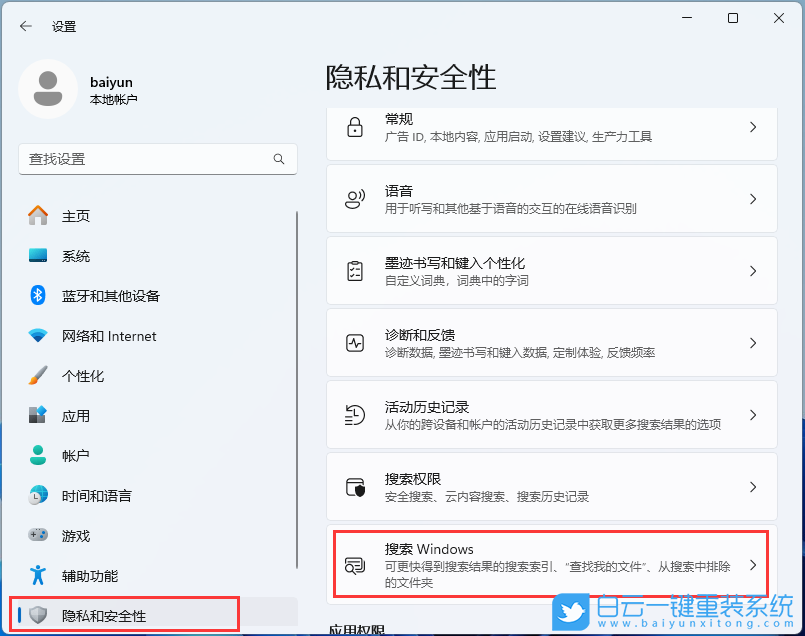The image size is (805, 636).
Task: Open 墨迹书写和键入个性化 using its right chevron
Action: pos(753,271)
